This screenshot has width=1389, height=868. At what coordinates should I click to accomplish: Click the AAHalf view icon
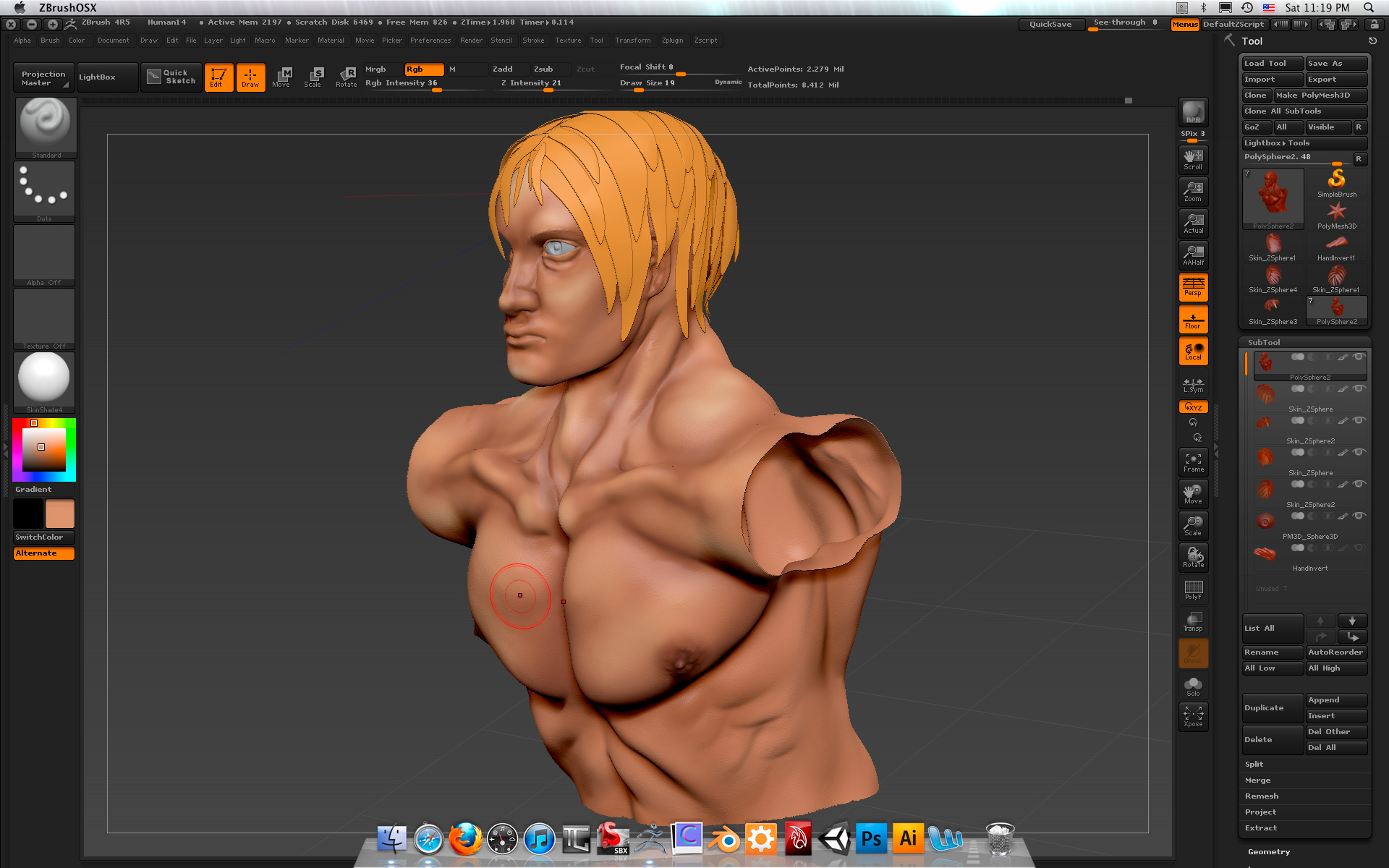point(1193,255)
